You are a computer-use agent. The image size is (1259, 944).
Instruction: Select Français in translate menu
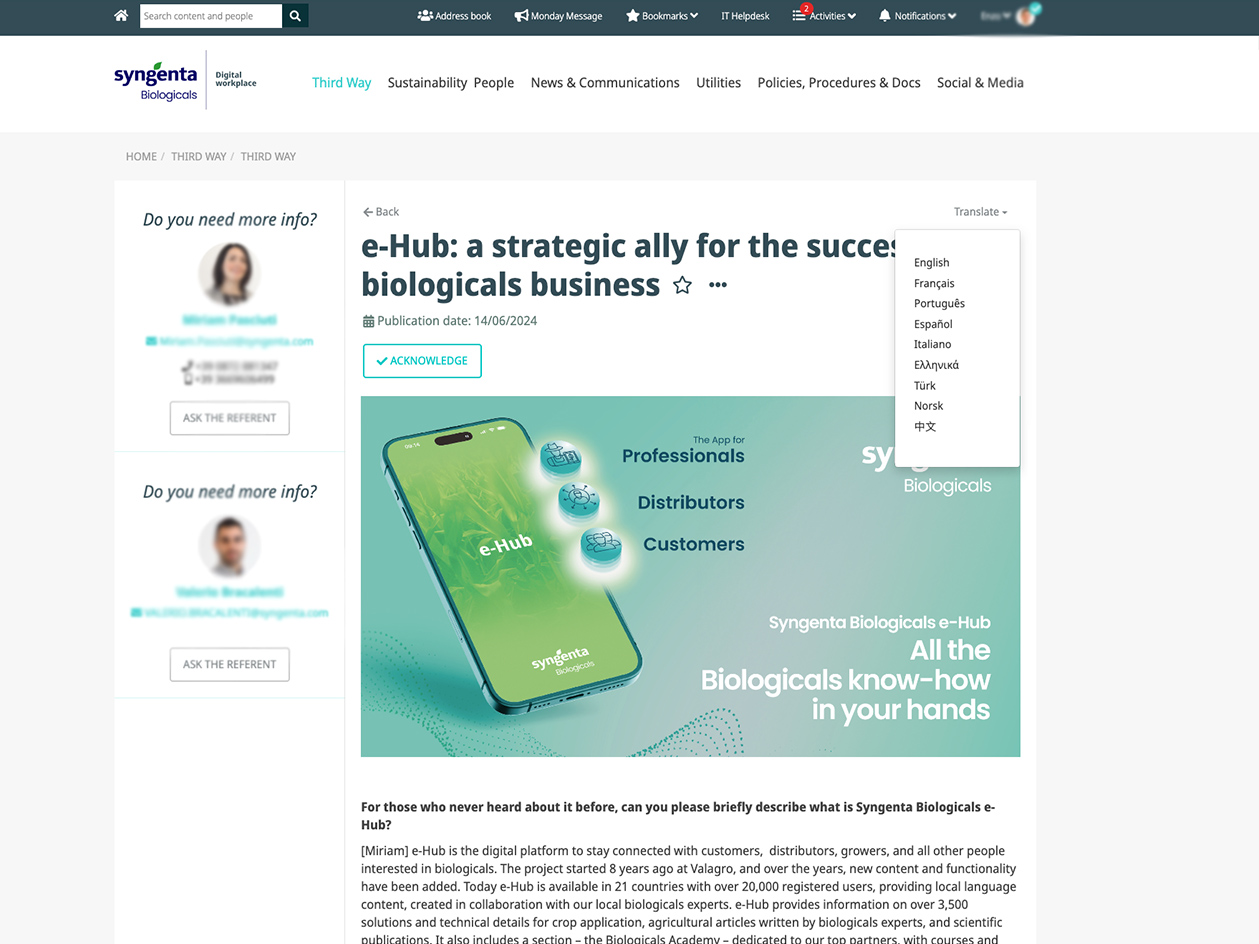pos(934,283)
